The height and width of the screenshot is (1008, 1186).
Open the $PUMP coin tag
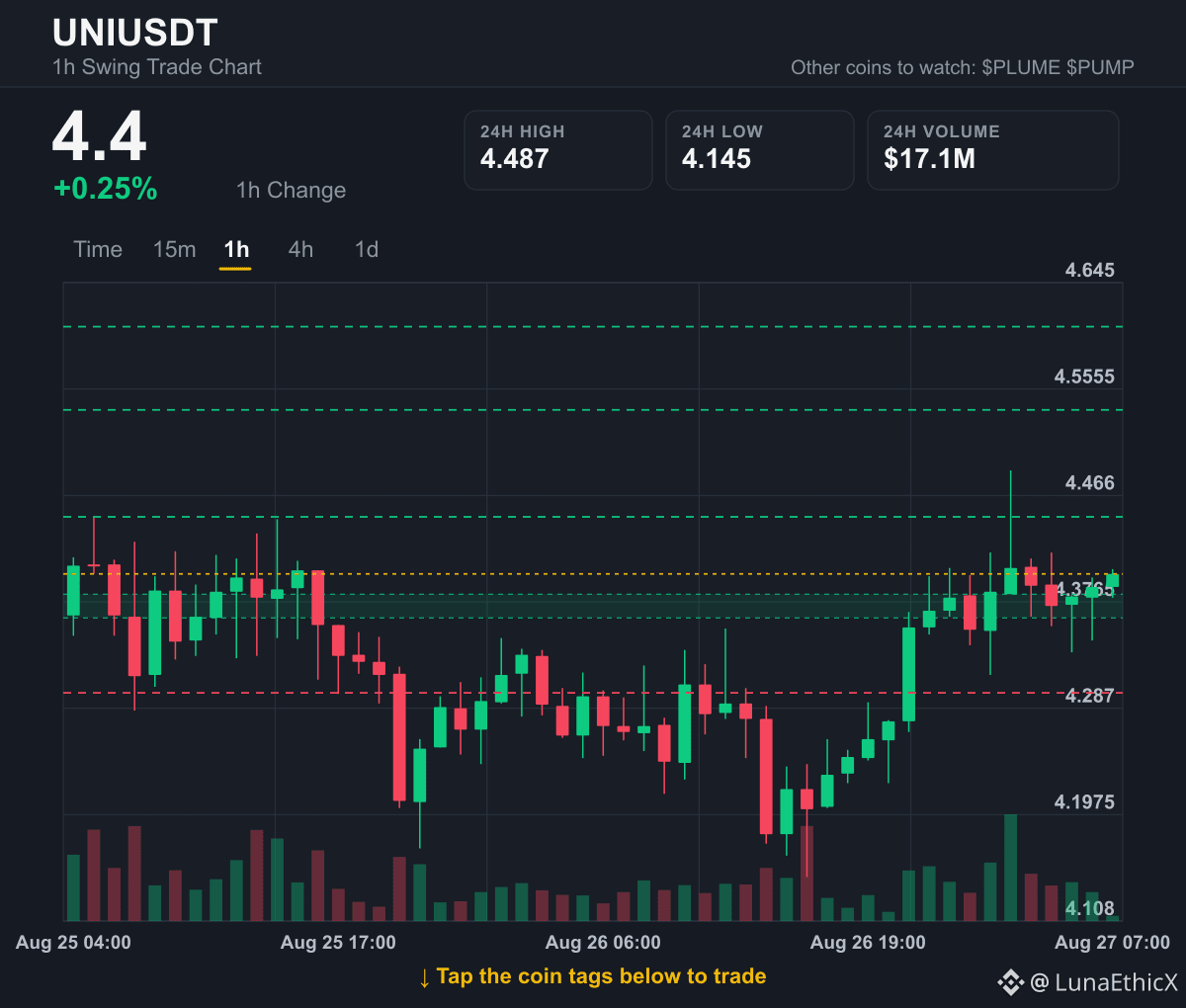1101,67
